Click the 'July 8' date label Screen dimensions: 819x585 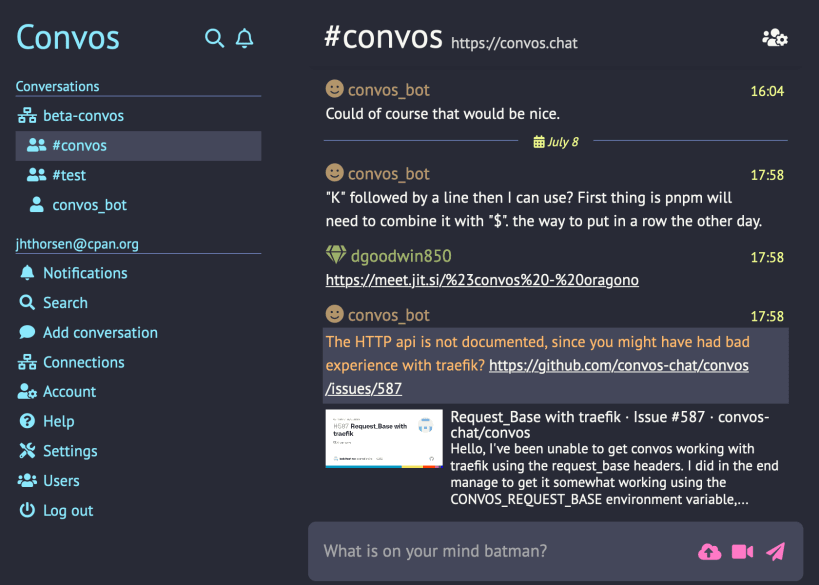[563, 142]
